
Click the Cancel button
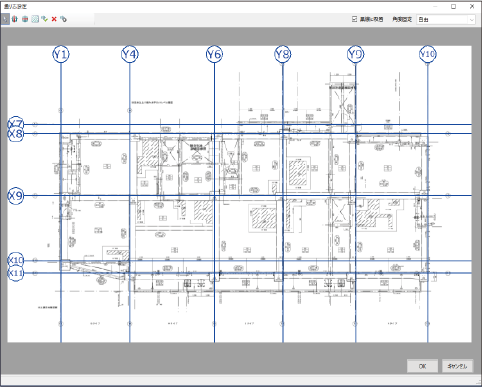tap(457, 366)
